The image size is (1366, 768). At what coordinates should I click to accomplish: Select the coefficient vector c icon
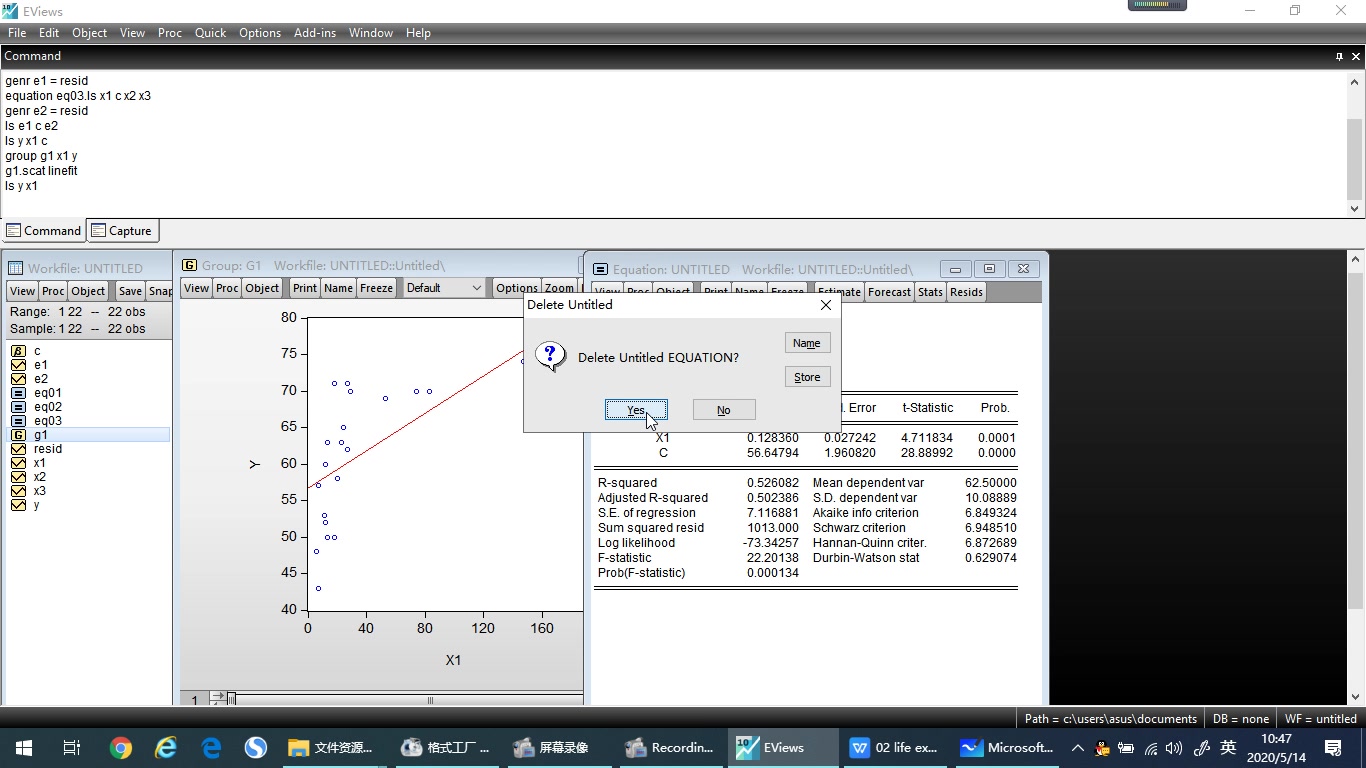point(27,350)
